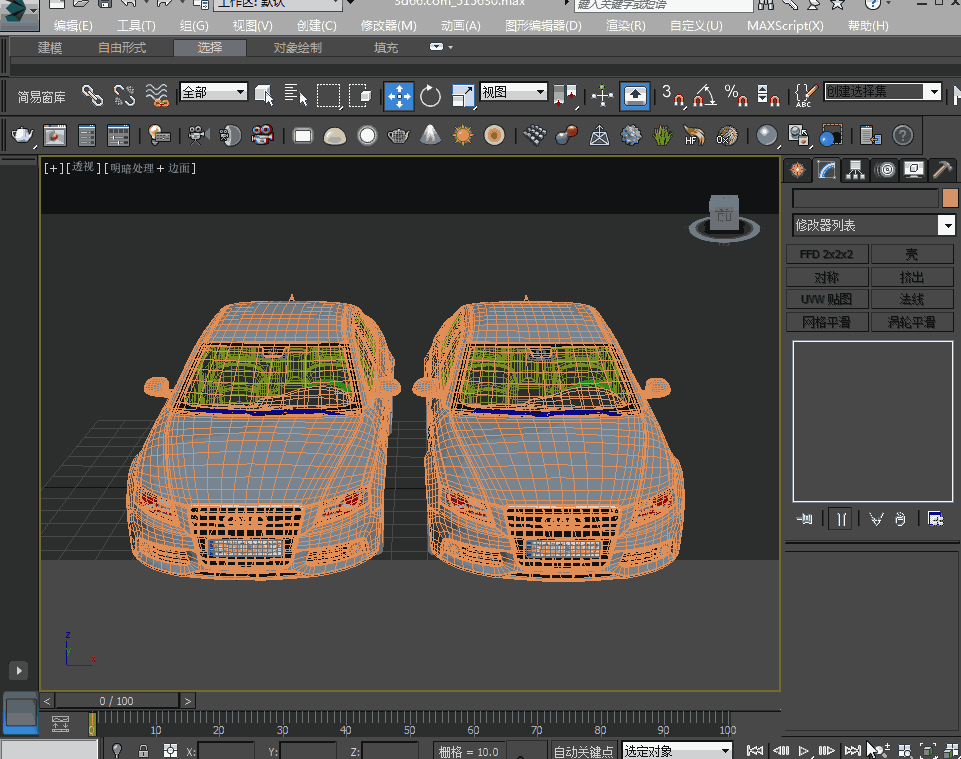This screenshot has height=759, width=961.
Task: Toggle the selection lock padlock
Action: click(x=144, y=751)
